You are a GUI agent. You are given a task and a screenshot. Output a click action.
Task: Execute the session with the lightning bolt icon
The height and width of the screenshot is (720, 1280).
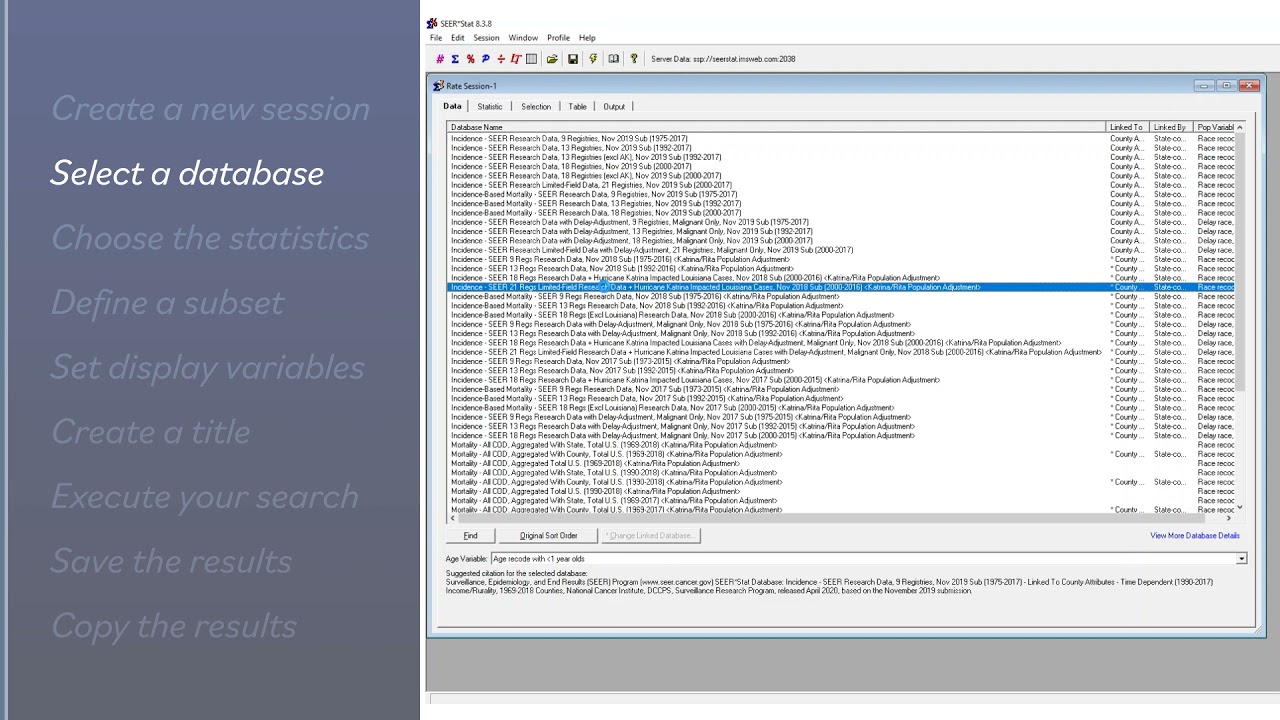pyautogui.click(x=593, y=59)
